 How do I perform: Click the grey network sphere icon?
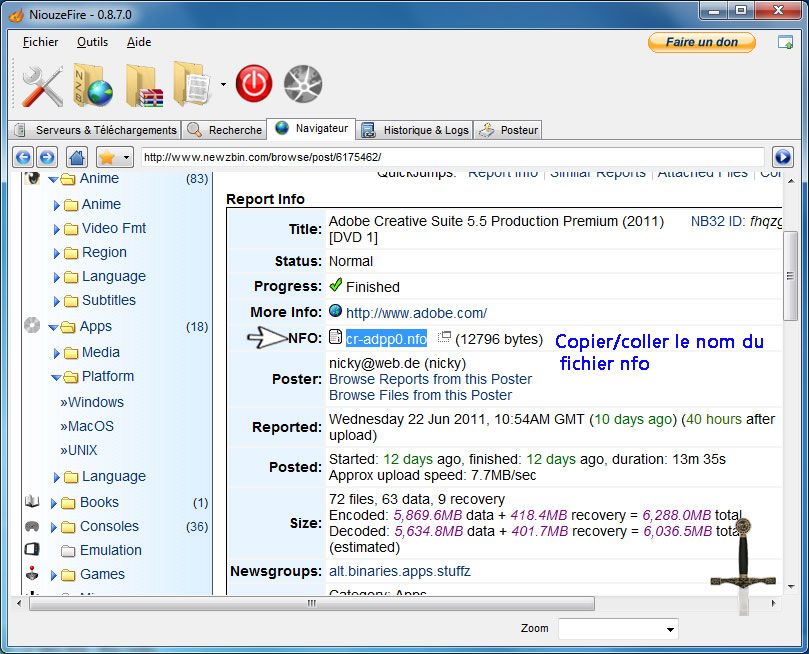[x=303, y=84]
